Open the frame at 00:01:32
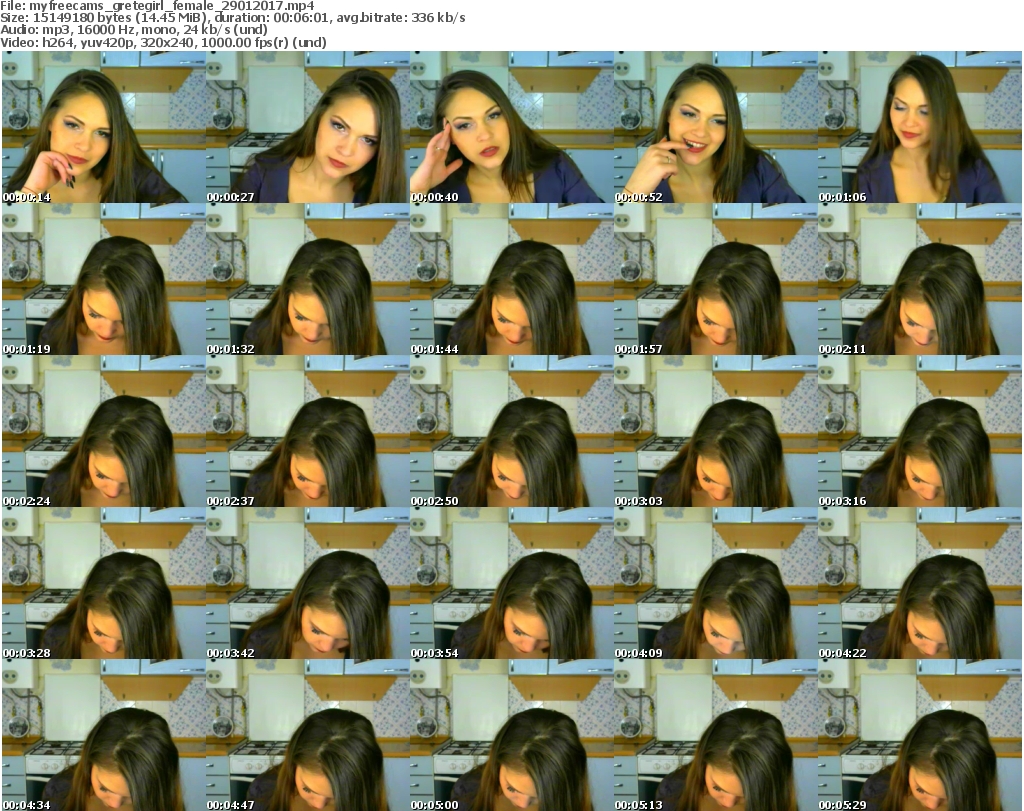1024x811 pixels. 308,279
